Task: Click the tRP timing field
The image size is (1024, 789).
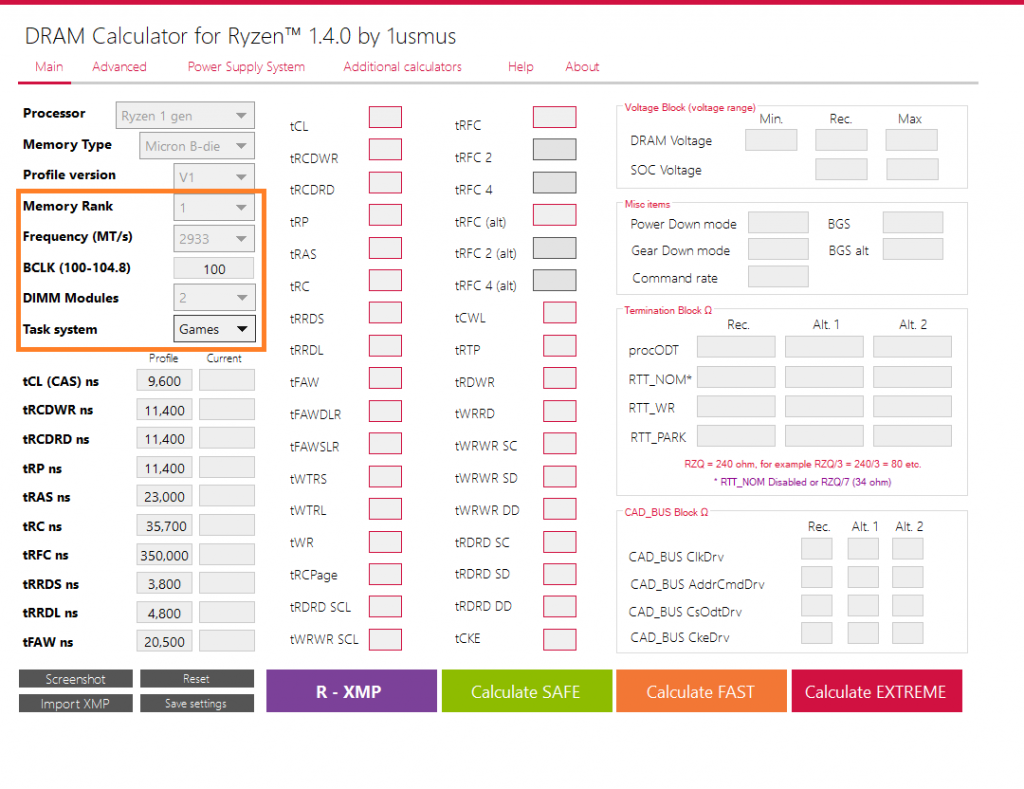Action: pyautogui.click(x=385, y=215)
